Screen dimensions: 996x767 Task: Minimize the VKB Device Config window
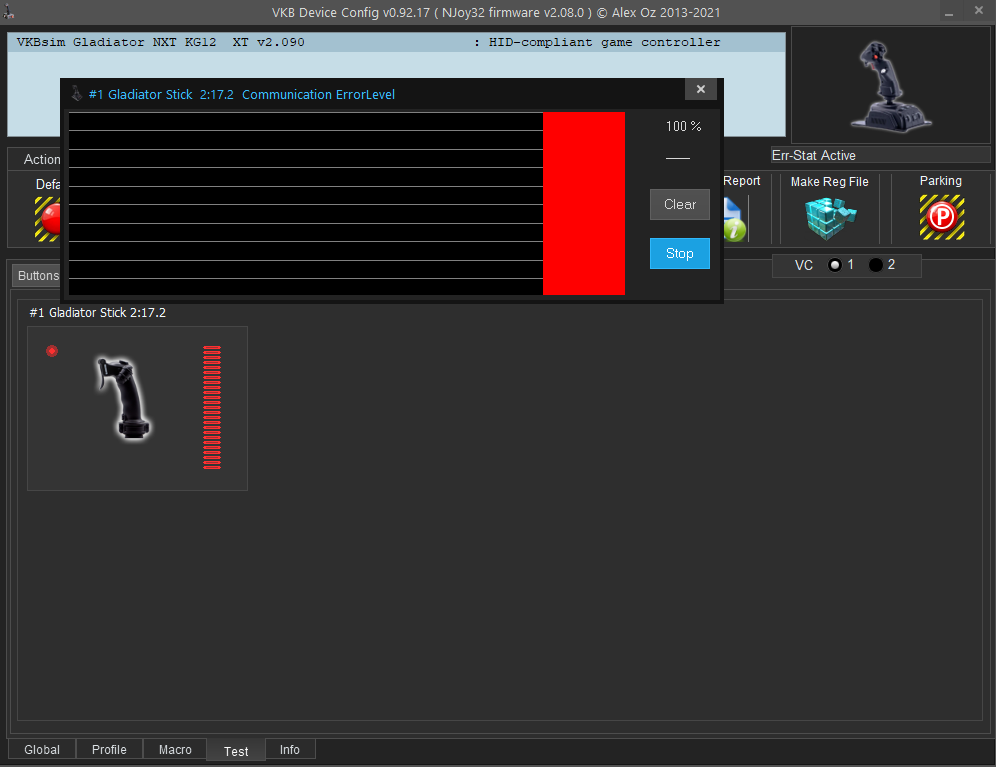[949, 12]
